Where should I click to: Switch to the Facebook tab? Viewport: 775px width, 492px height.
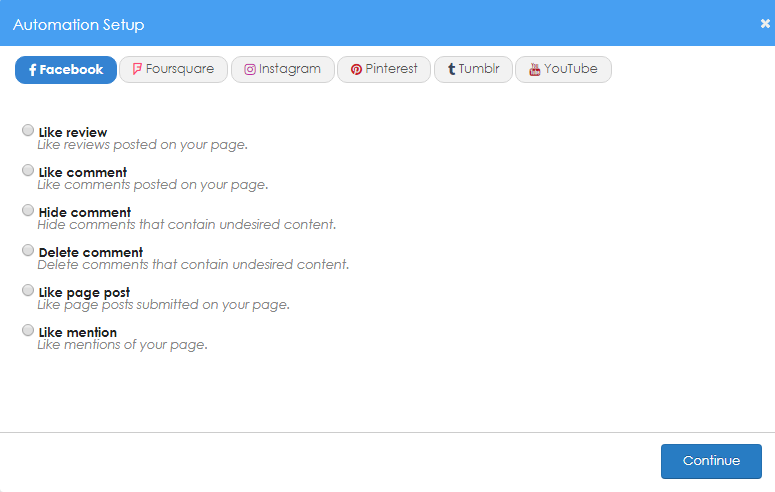66,70
